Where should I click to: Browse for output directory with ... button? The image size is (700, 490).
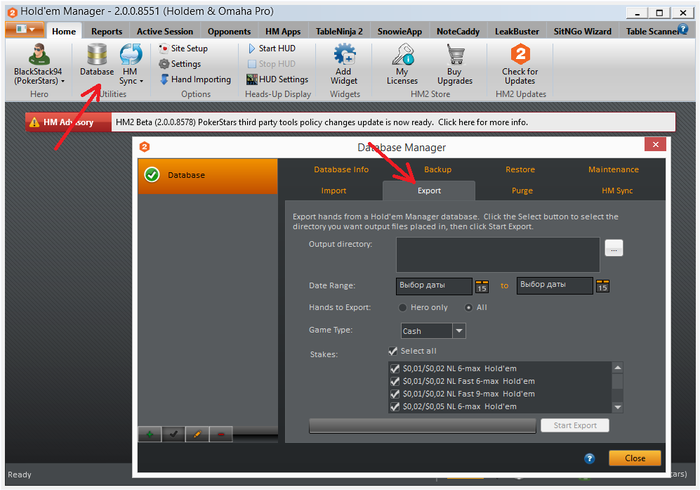tap(614, 248)
